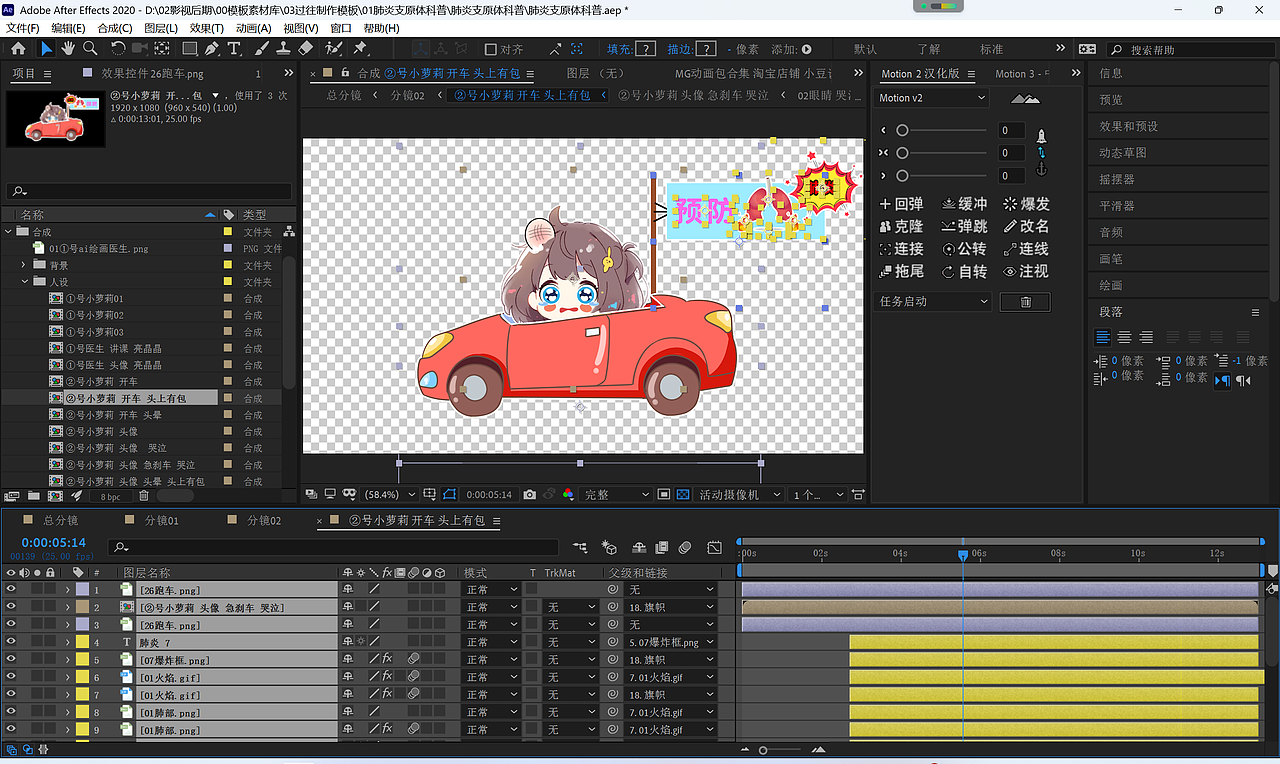Click the first Motion v2 easing slider handle
1280x764 pixels.
(x=902, y=130)
